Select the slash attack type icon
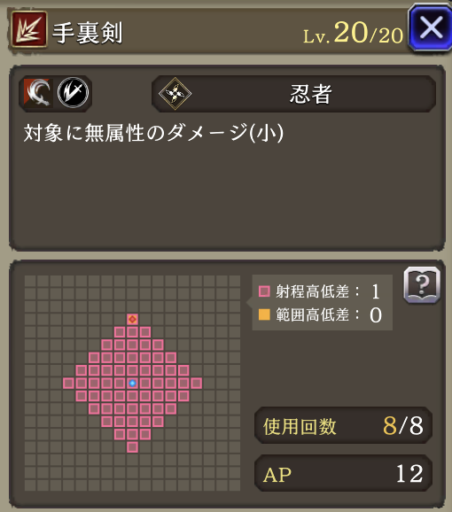Viewport: 452px width, 512px height. [x=38, y=93]
